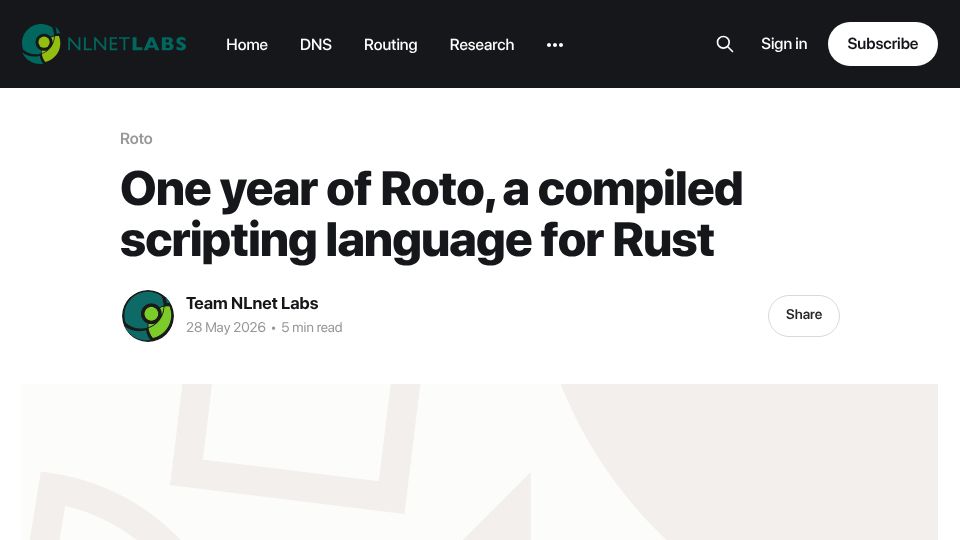This screenshot has width=960, height=540.
Task: Open the Team NLnet Labs author link
Action: pyautogui.click(x=252, y=303)
